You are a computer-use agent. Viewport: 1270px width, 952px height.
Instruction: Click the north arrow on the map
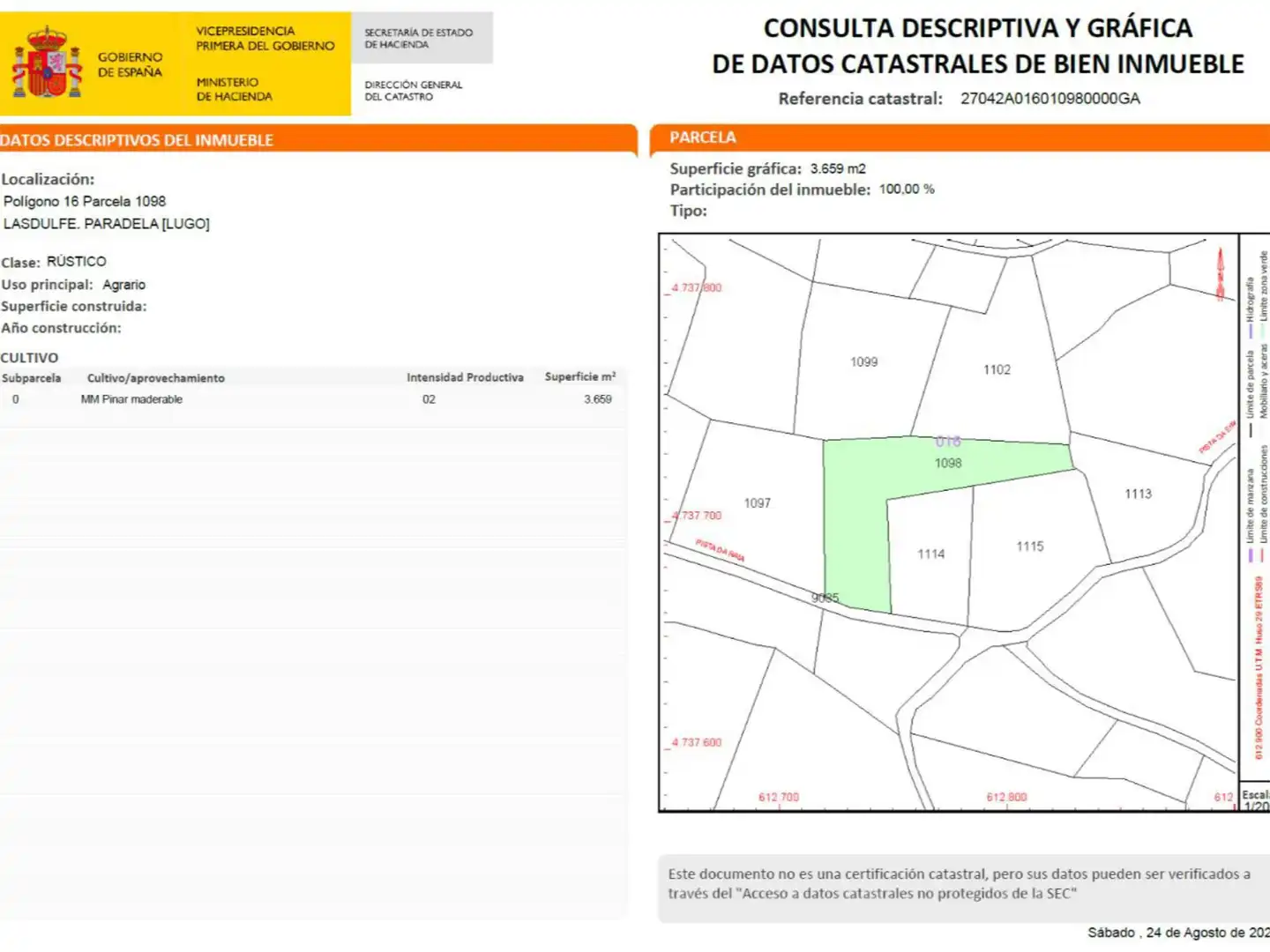(x=1221, y=274)
